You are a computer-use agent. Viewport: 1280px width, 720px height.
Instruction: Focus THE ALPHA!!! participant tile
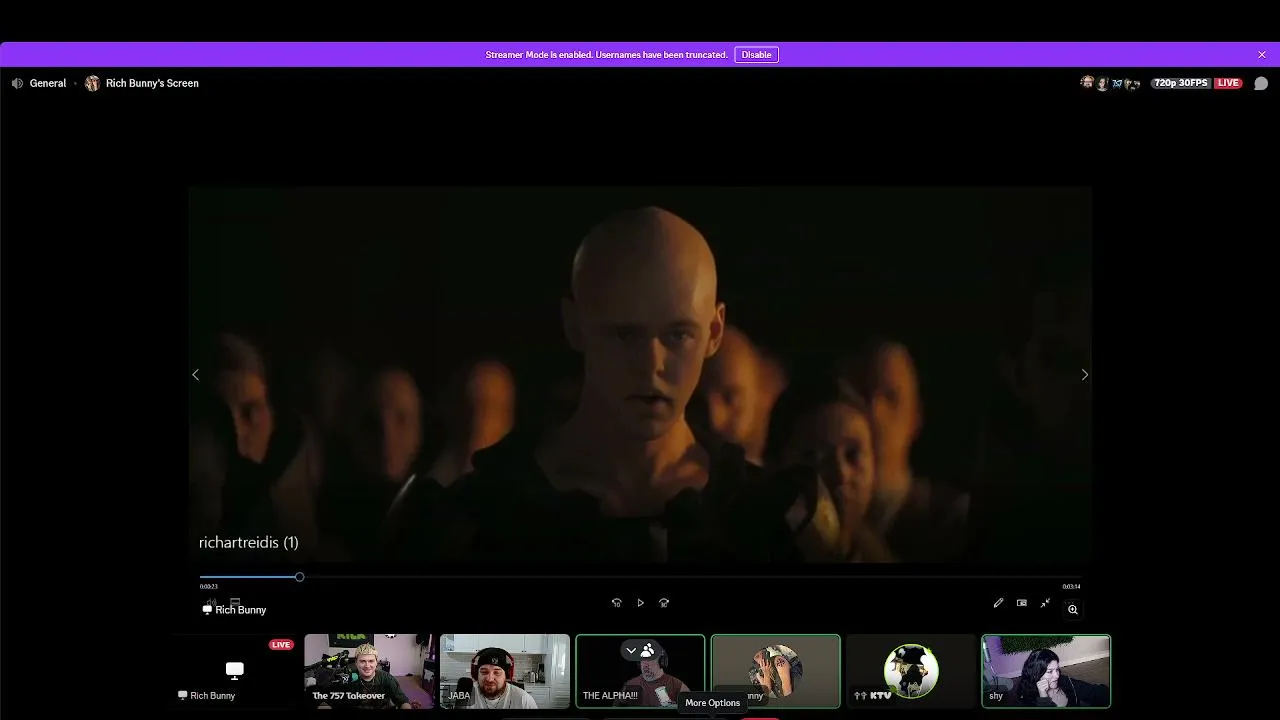tap(640, 671)
